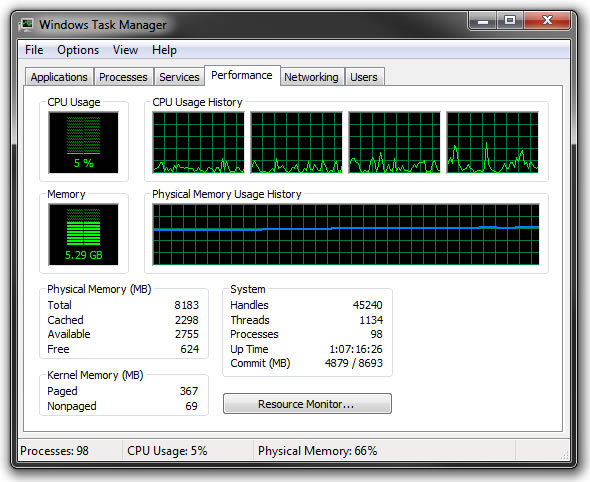Image resolution: width=590 pixels, height=482 pixels.
Task: Open the Options menu
Action: tap(78, 50)
